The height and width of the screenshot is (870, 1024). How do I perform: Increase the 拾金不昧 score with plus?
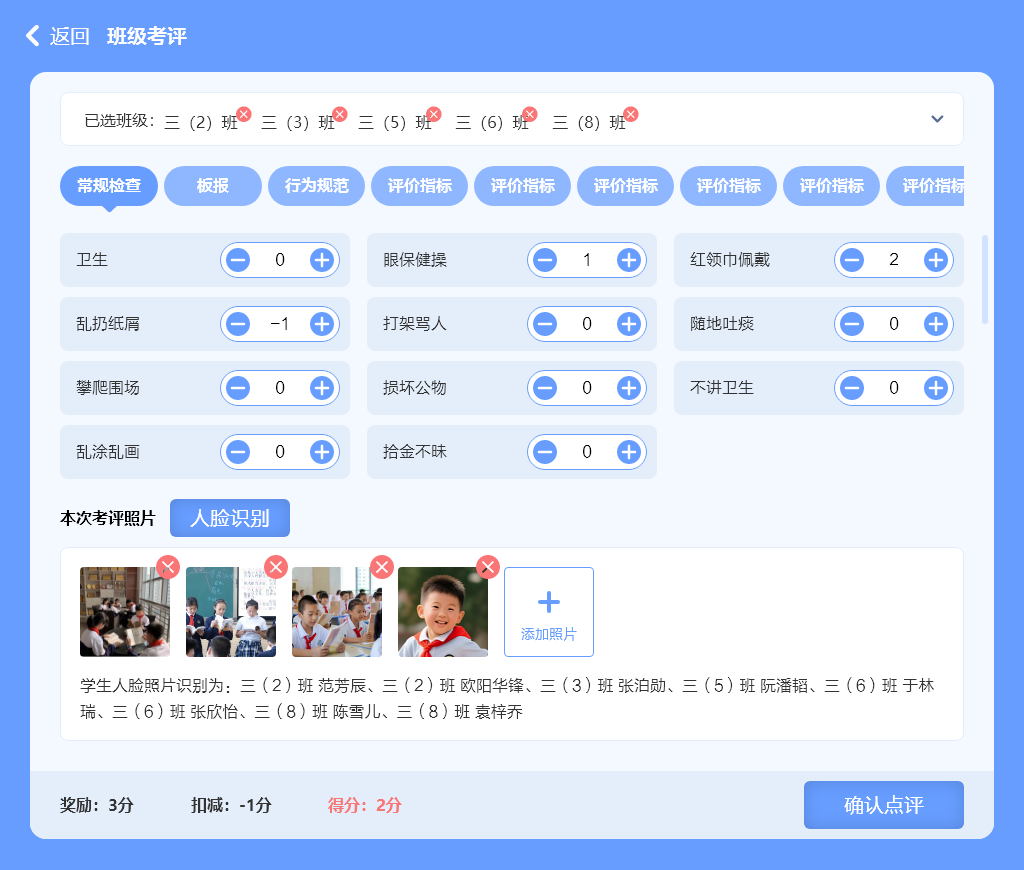coord(628,452)
